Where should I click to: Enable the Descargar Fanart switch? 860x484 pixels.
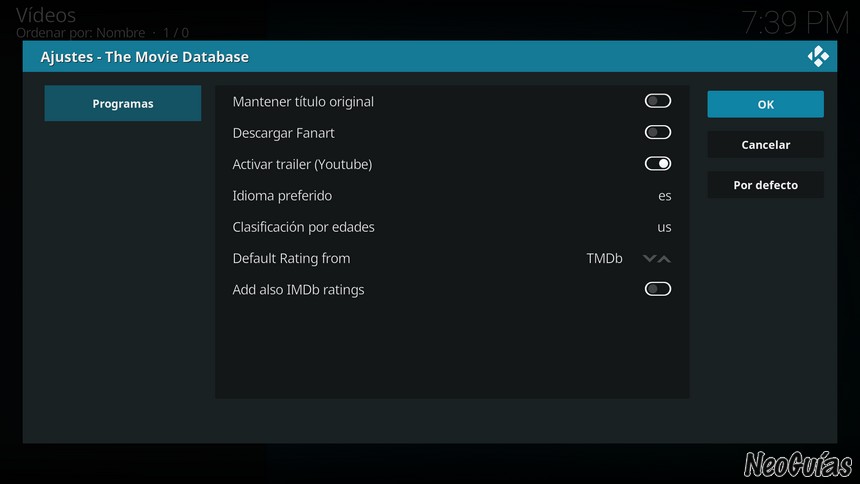pyautogui.click(x=658, y=132)
